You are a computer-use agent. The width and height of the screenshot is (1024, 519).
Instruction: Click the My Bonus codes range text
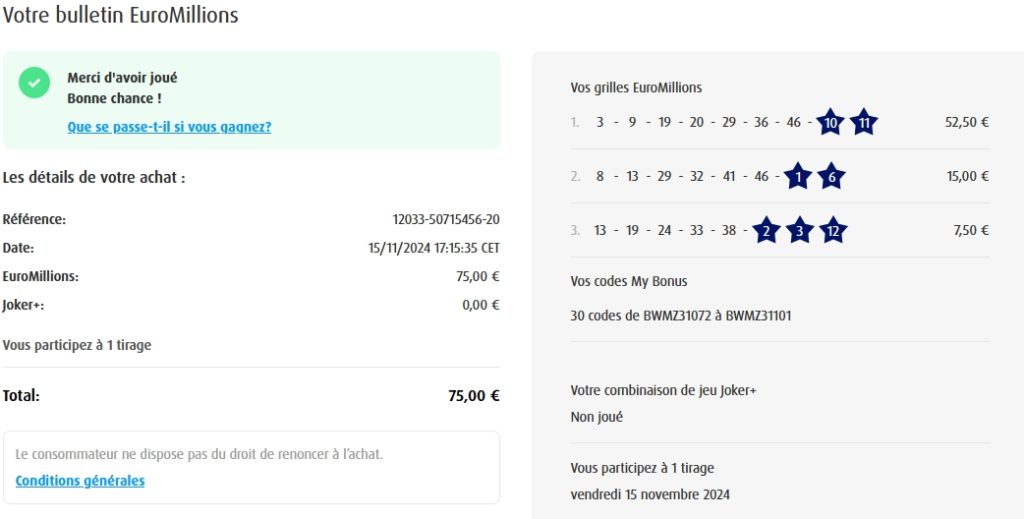680,316
